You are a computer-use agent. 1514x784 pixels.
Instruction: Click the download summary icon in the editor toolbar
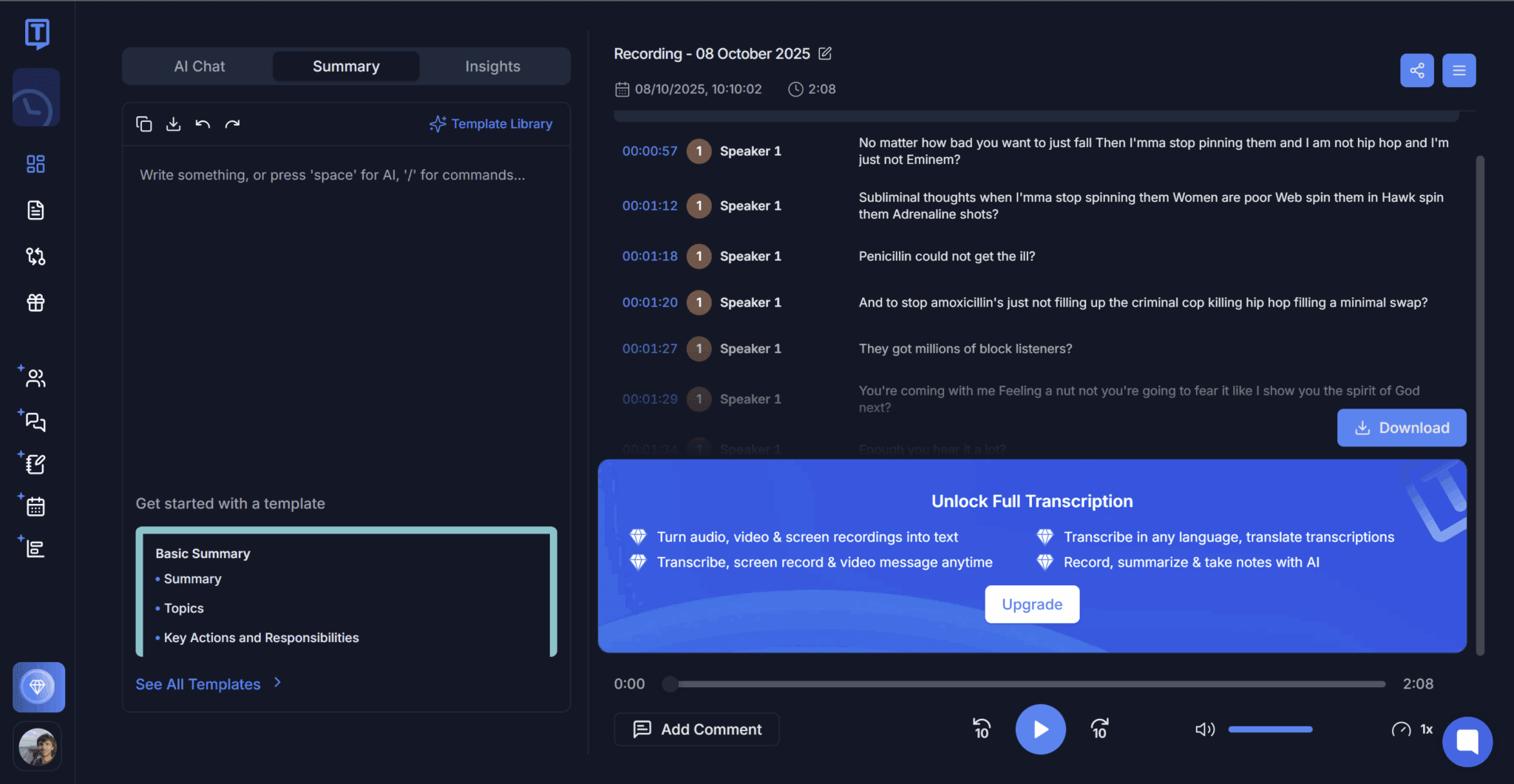[x=173, y=124]
